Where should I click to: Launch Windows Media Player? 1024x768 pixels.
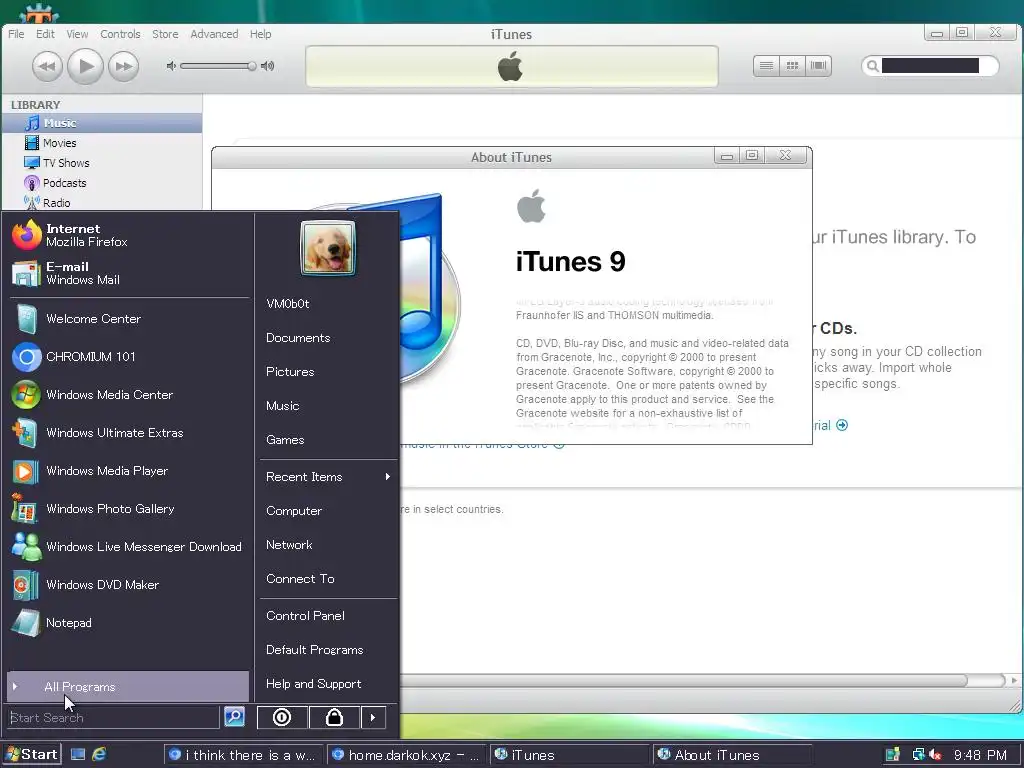point(129,471)
